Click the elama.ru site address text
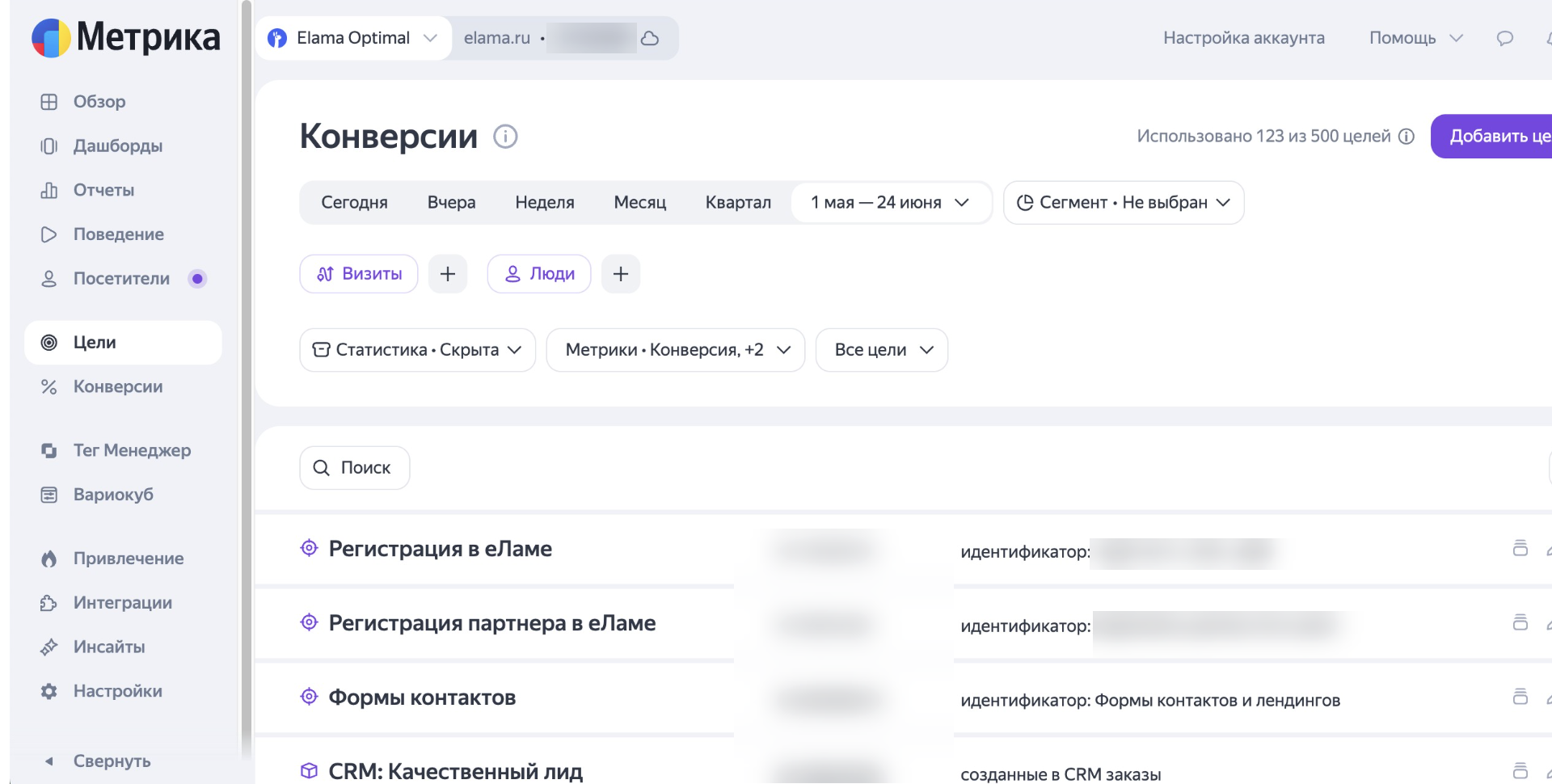 tap(497, 38)
